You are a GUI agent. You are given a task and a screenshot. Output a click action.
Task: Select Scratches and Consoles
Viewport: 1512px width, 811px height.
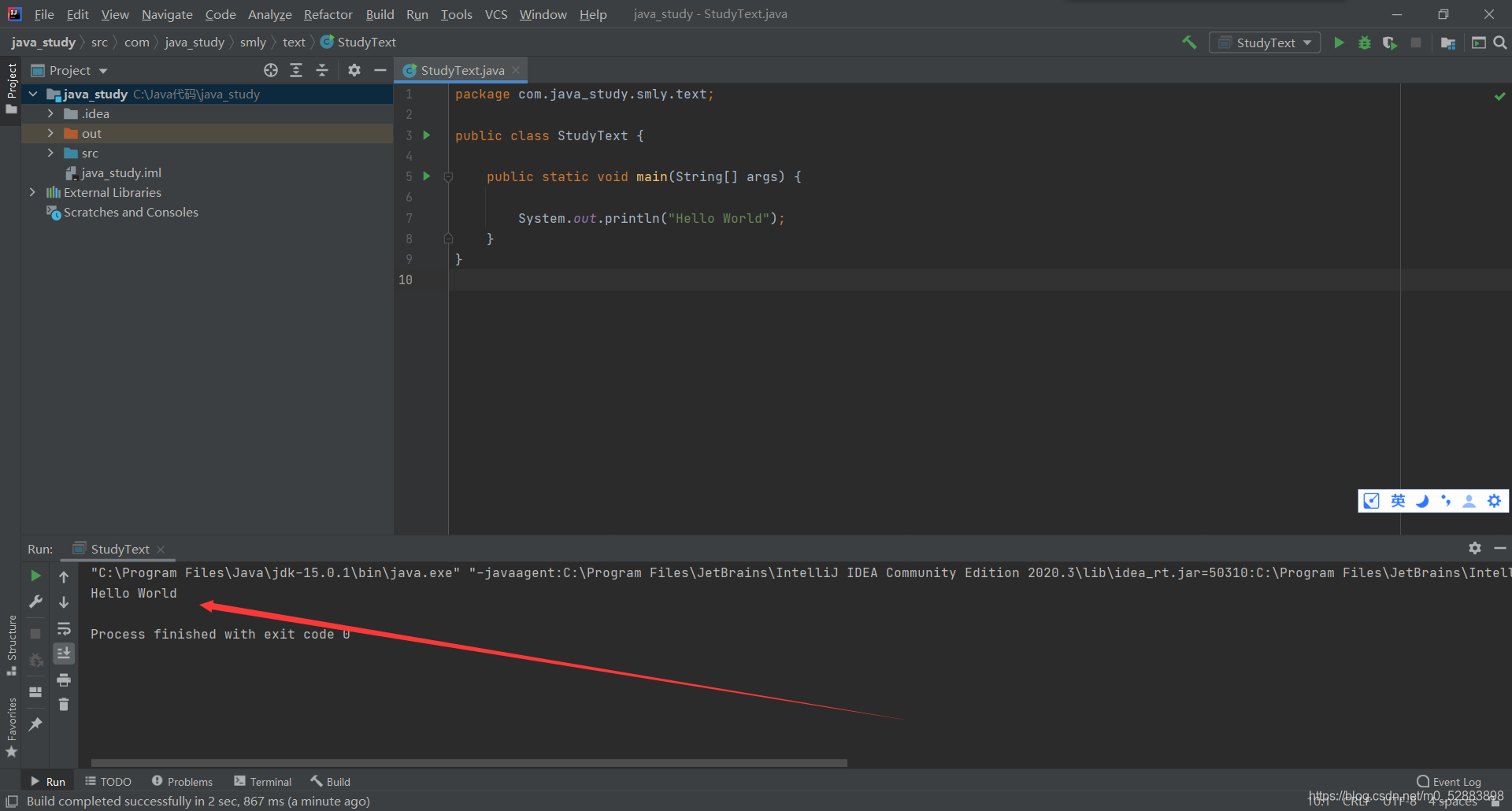pos(122,213)
